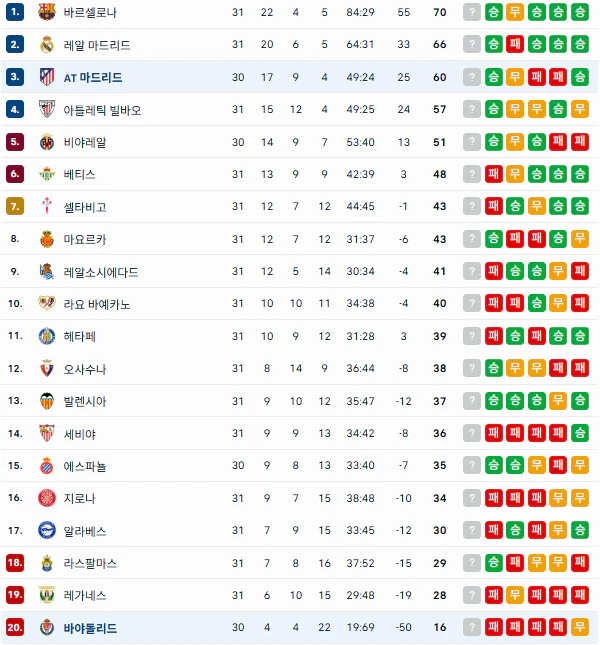The image size is (600, 645).
Task: Open the 아틀레틱 빌바오 team page
Action: click(102, 110)
